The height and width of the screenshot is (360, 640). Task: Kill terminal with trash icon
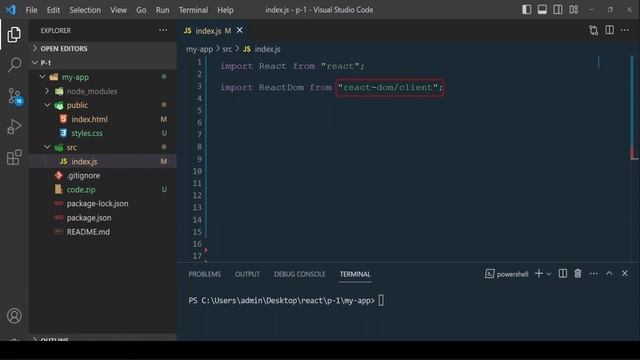(x=578, y=273)
